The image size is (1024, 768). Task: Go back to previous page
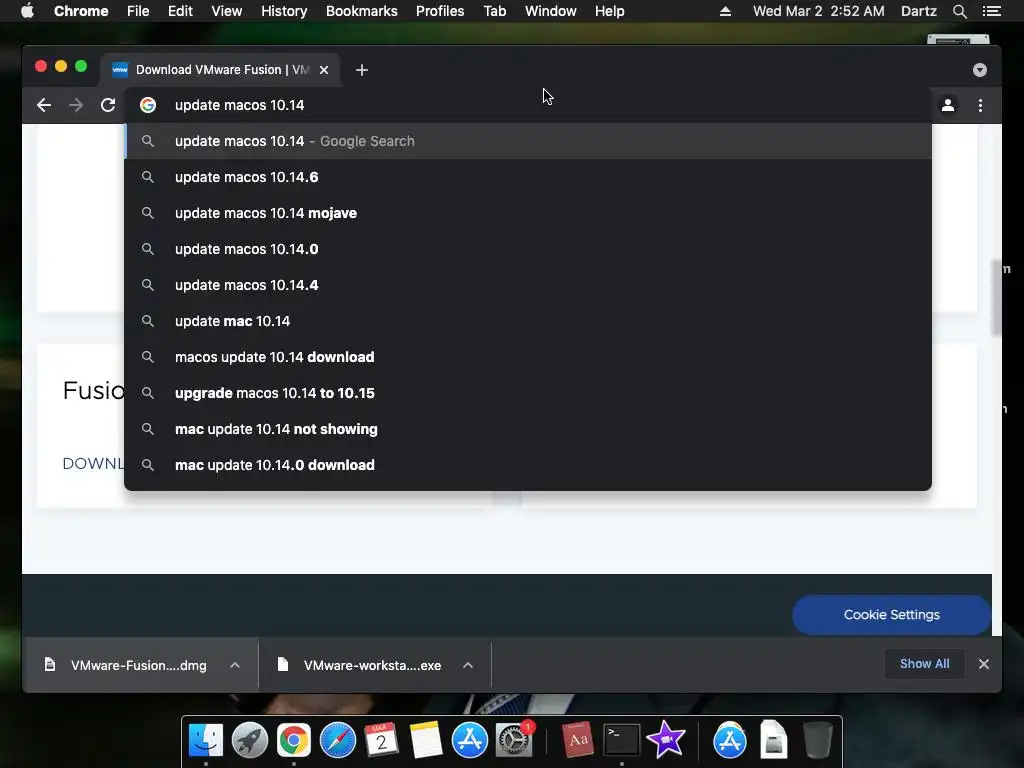tap(44, 105)
